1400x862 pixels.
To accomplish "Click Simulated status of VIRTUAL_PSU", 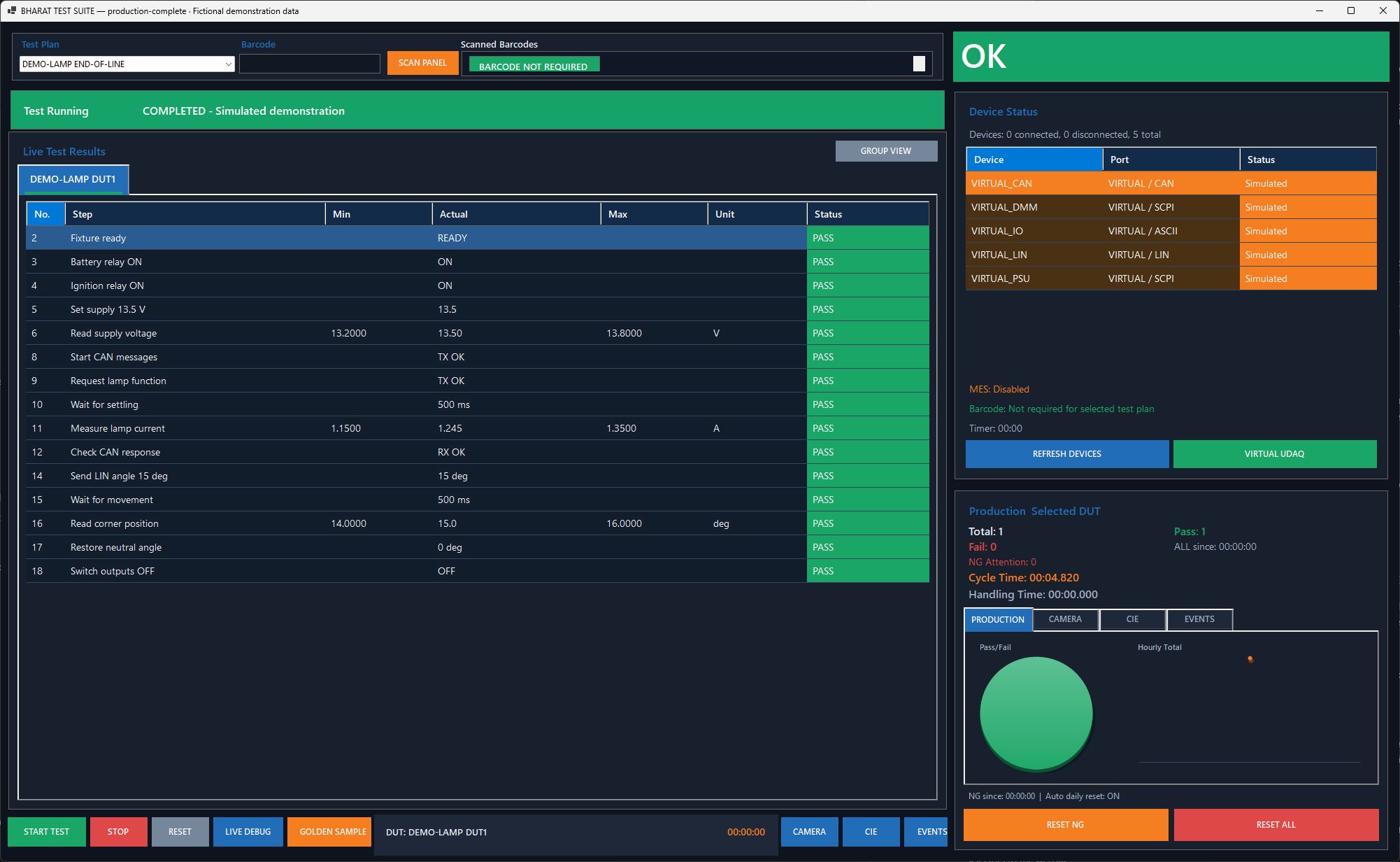I will coord(1308,278).
